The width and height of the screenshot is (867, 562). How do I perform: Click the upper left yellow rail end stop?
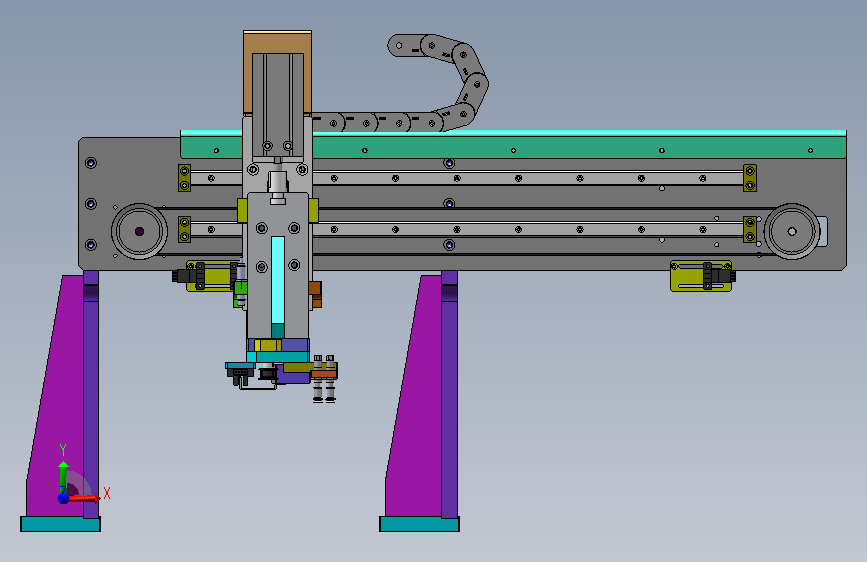pyautogui.click(x=185, y=178)
